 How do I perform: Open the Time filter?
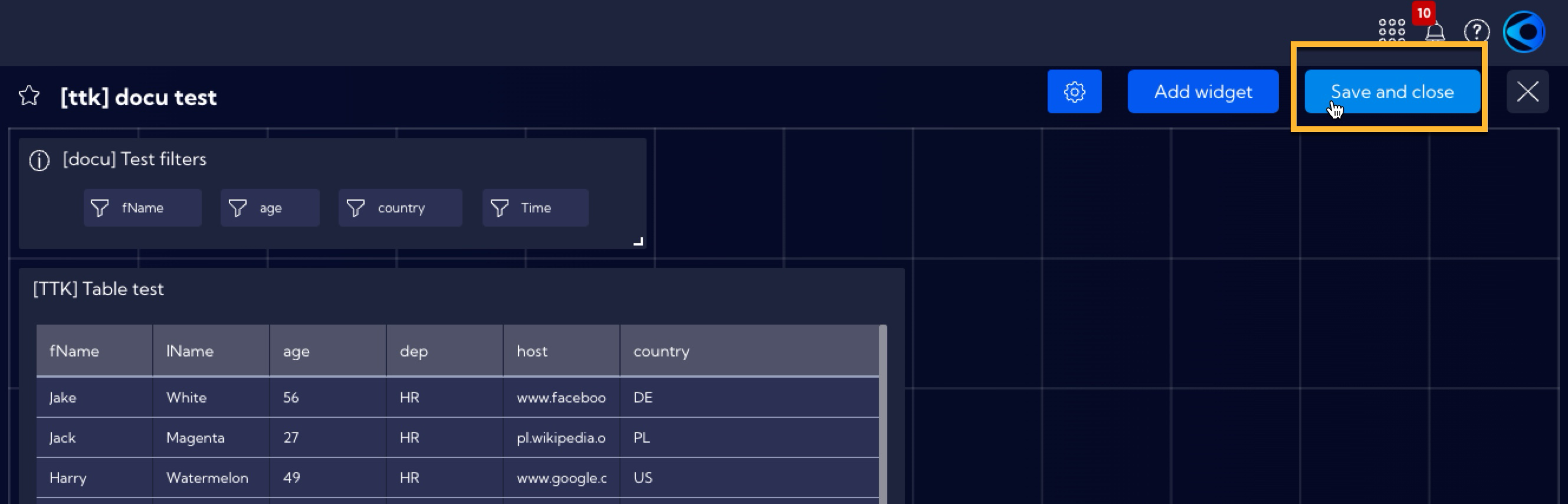point(535,208)
